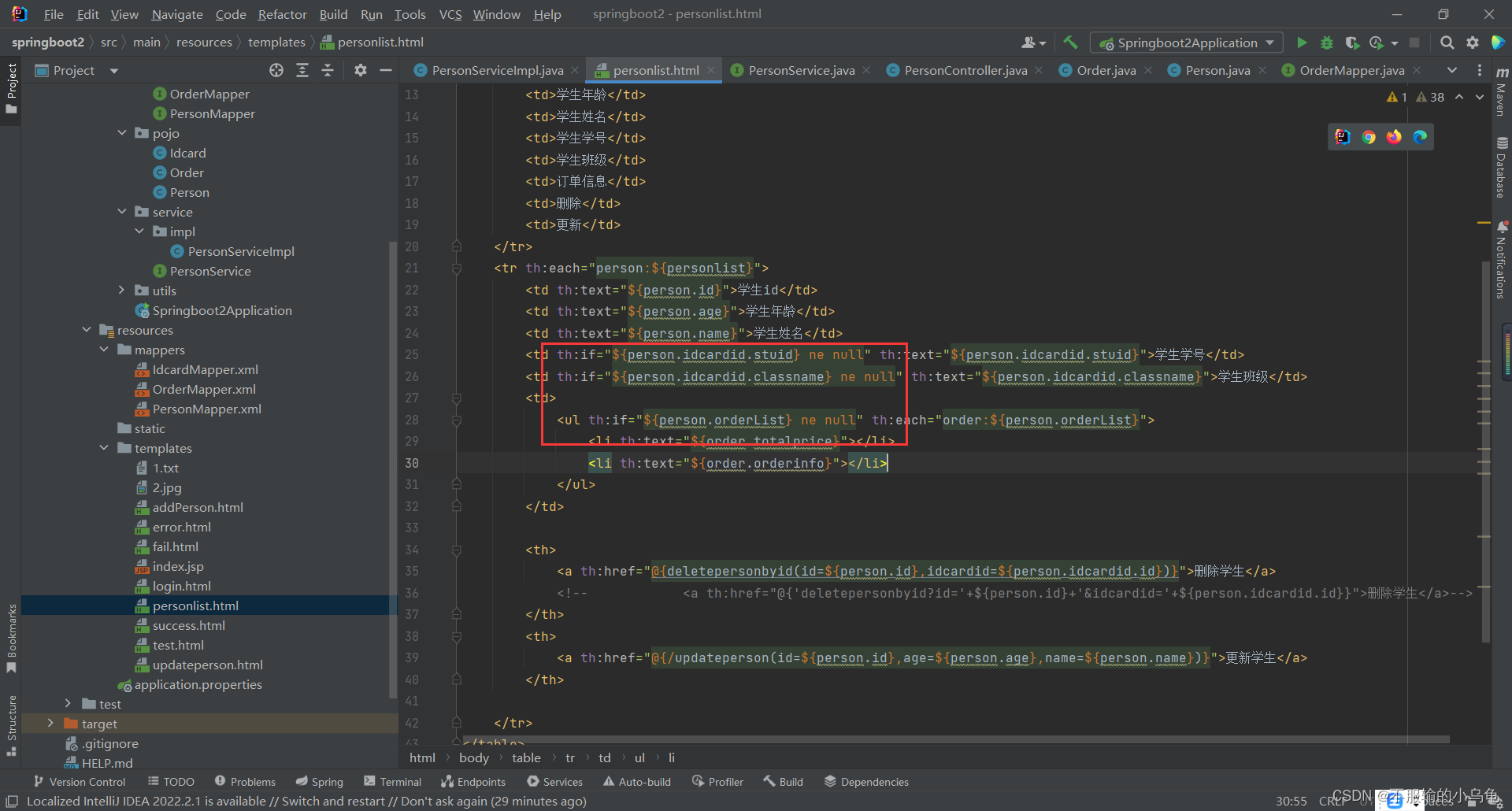Collapse the templates folder
This screenshot has width=1512, height=811.
tap(104, 448)
